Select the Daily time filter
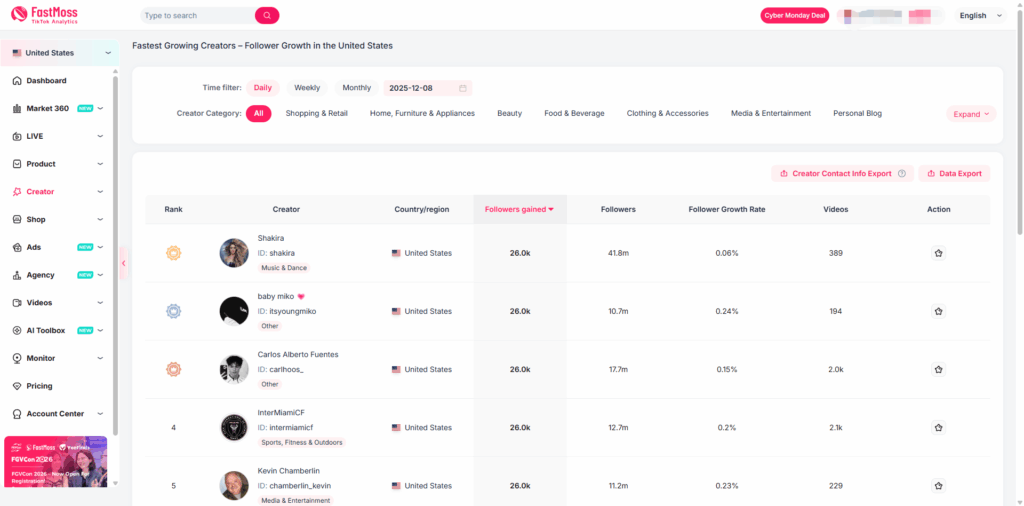1024x506 pixels. [x=262, y=88]
